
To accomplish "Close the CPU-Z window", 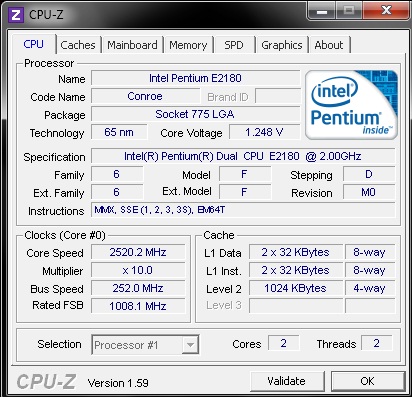I will pos(386,11).
